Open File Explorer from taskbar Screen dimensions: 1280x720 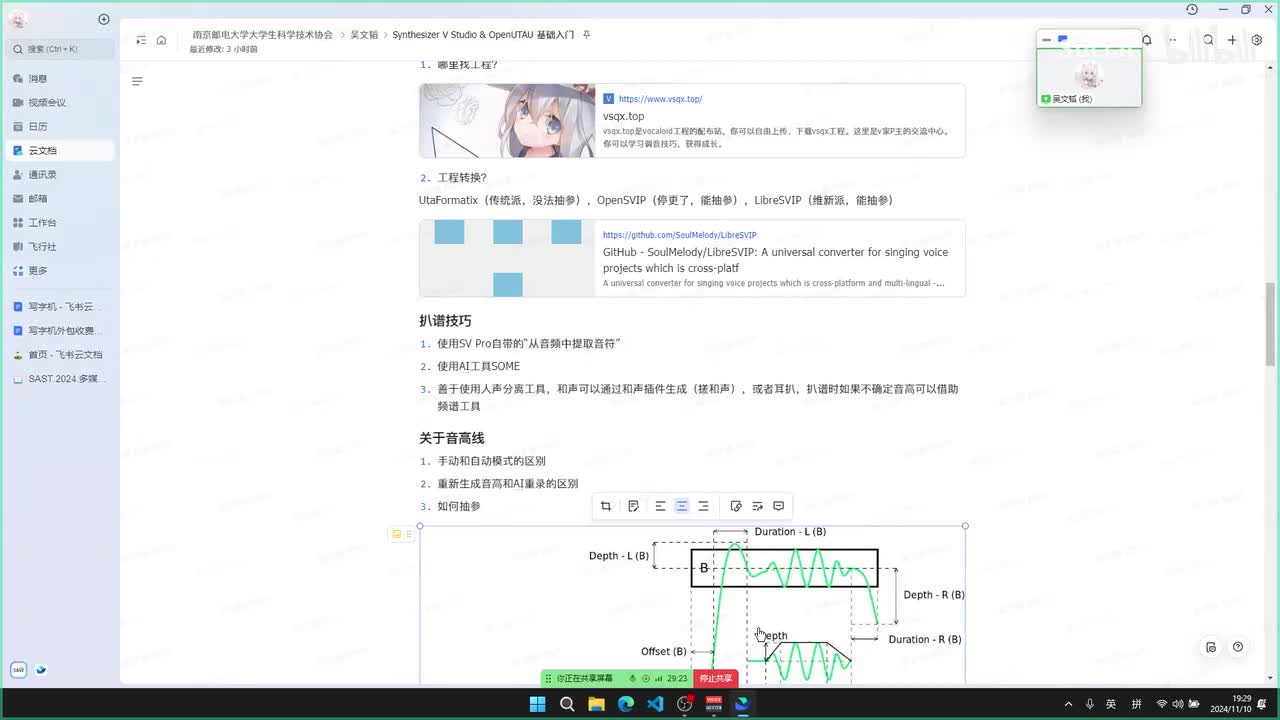[x=596, y=704]
